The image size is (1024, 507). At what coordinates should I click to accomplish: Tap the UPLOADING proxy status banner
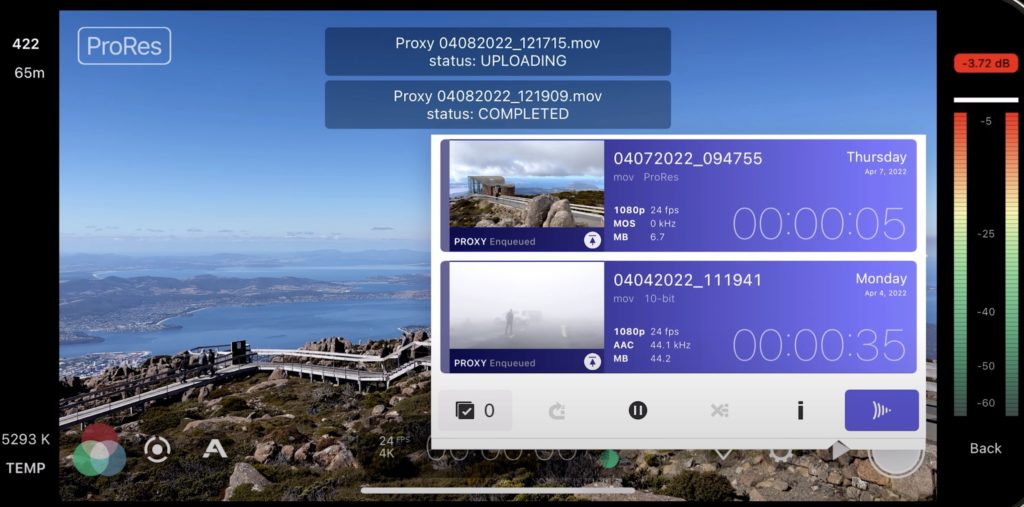point(497,52)
